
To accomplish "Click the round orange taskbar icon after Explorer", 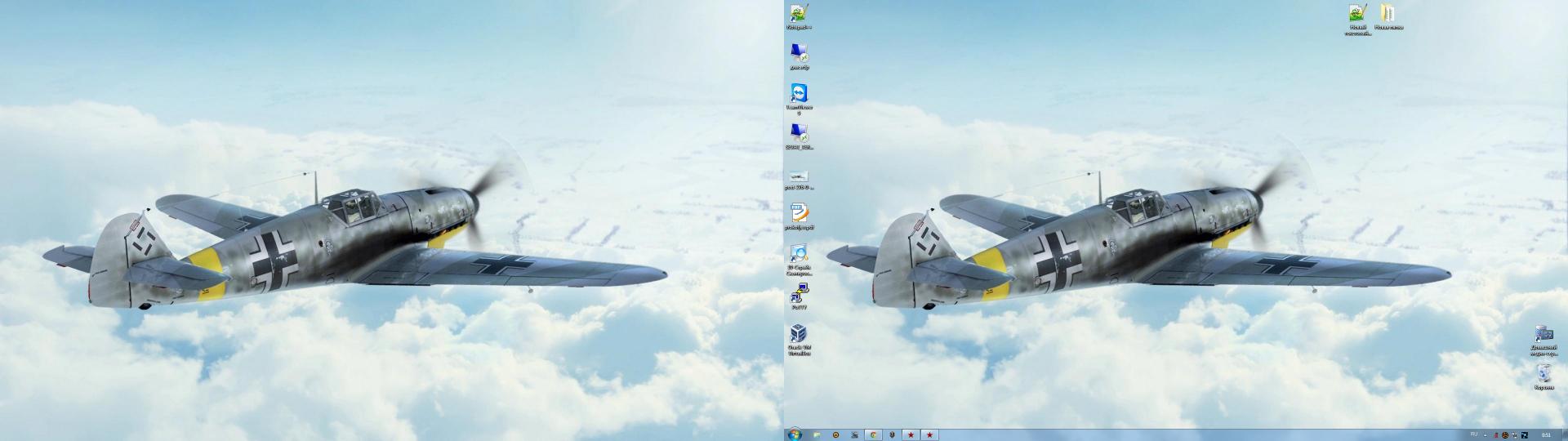I will pos(835,434).
